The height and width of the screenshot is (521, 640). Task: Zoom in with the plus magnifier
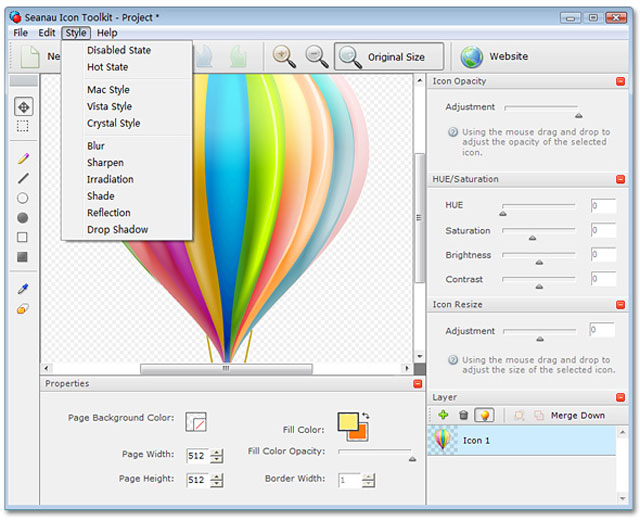pos(284,57)
